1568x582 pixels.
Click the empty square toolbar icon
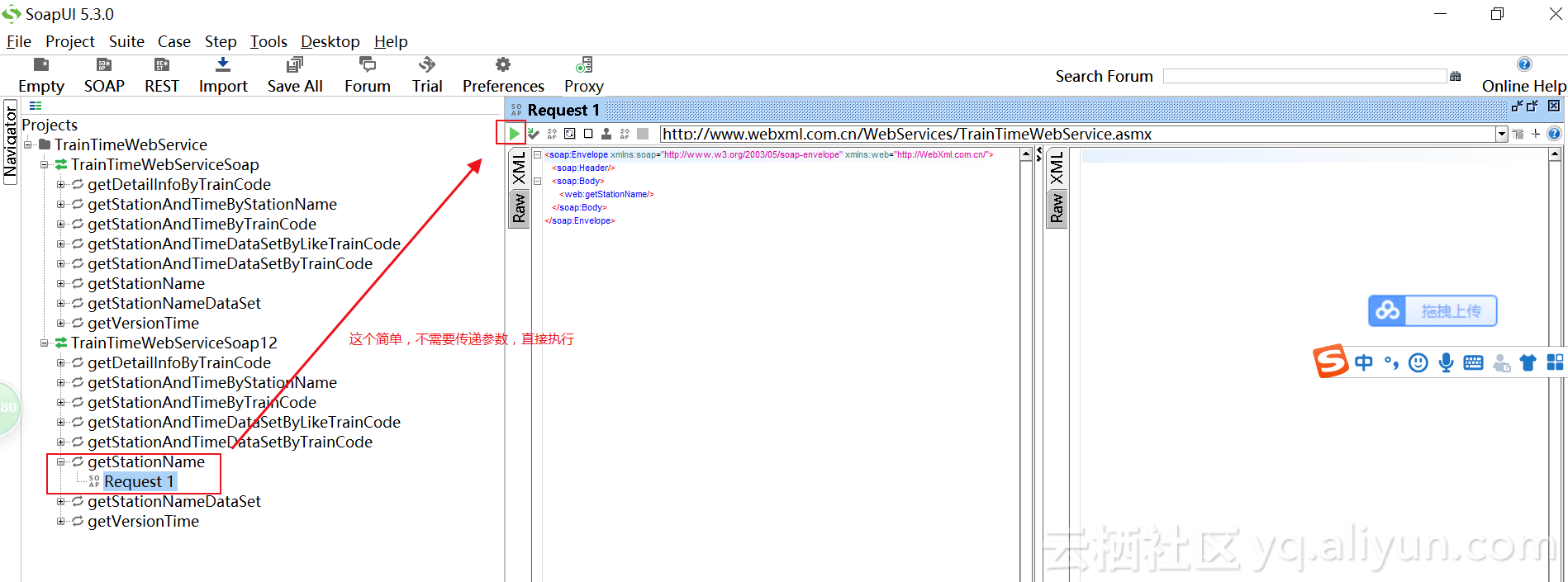588,134
